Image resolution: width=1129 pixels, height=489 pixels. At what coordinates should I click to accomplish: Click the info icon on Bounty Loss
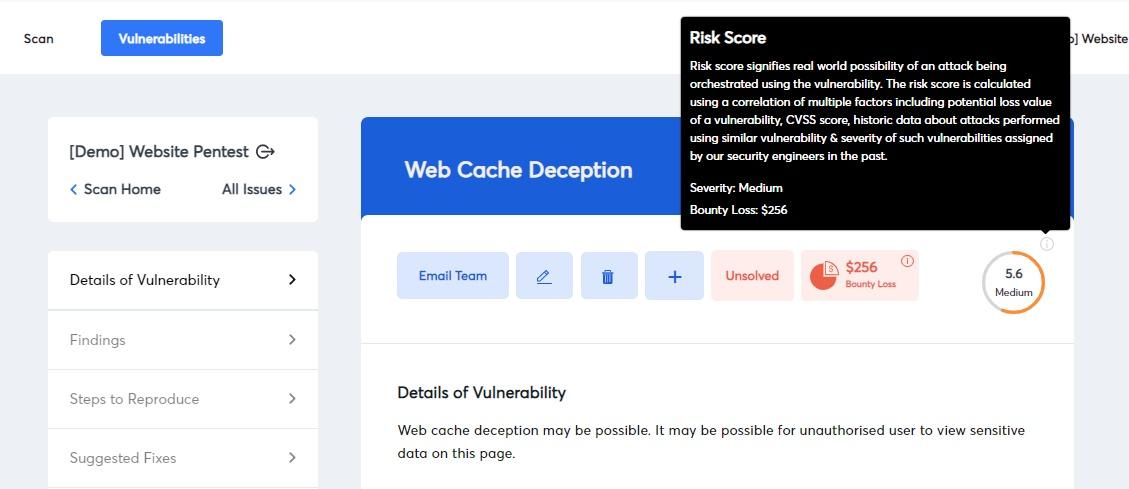907,261
